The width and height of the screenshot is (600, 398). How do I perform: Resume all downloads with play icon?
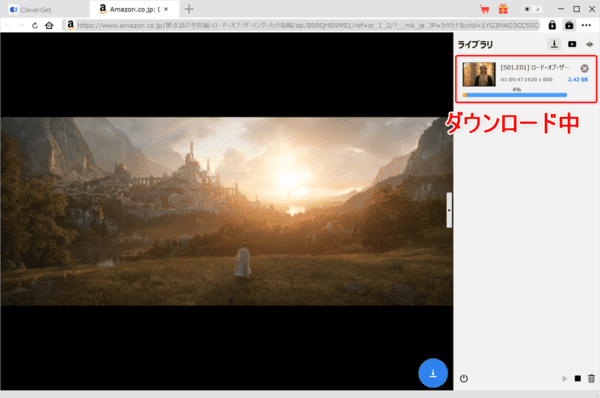click(564, 378)
